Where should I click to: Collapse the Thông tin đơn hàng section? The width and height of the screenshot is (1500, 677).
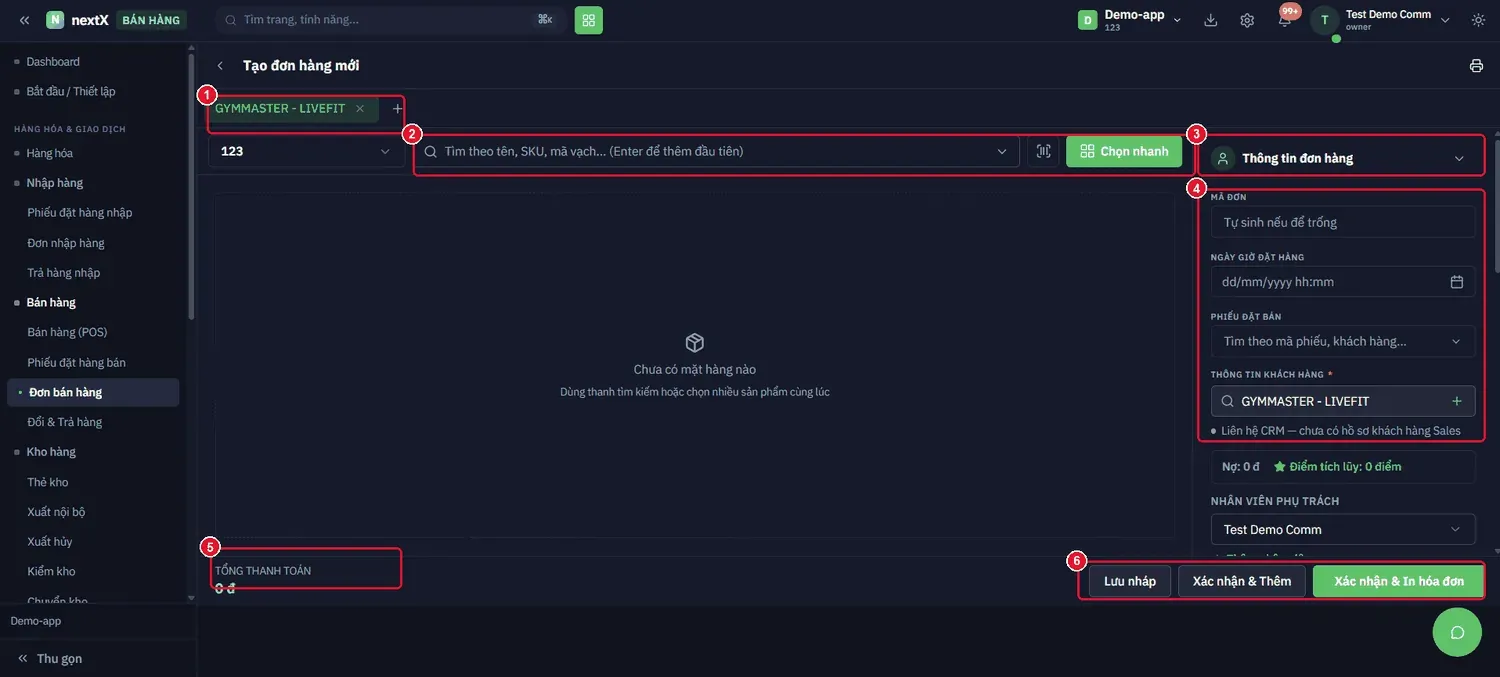[x=1459, y=158]
